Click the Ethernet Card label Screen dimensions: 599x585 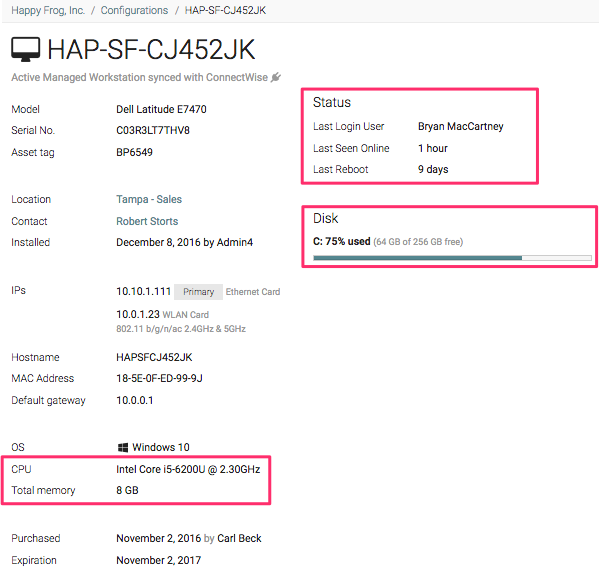click(253, 292)
